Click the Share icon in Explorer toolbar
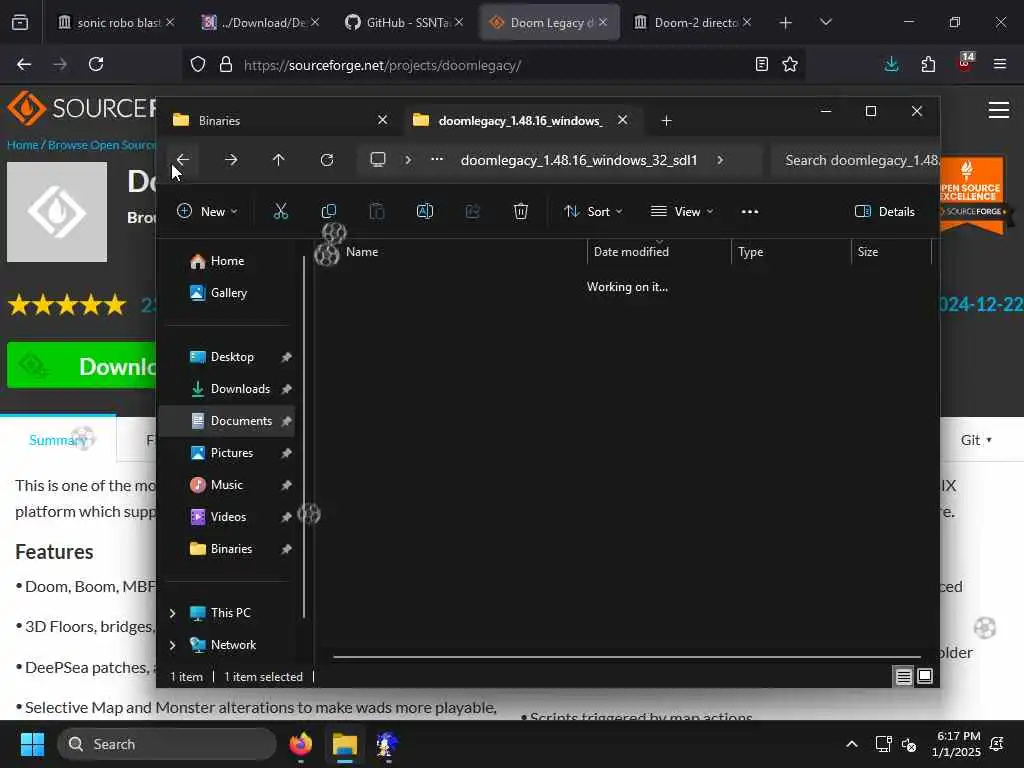The image size is (1024, 768). click(x=473, y=211)
